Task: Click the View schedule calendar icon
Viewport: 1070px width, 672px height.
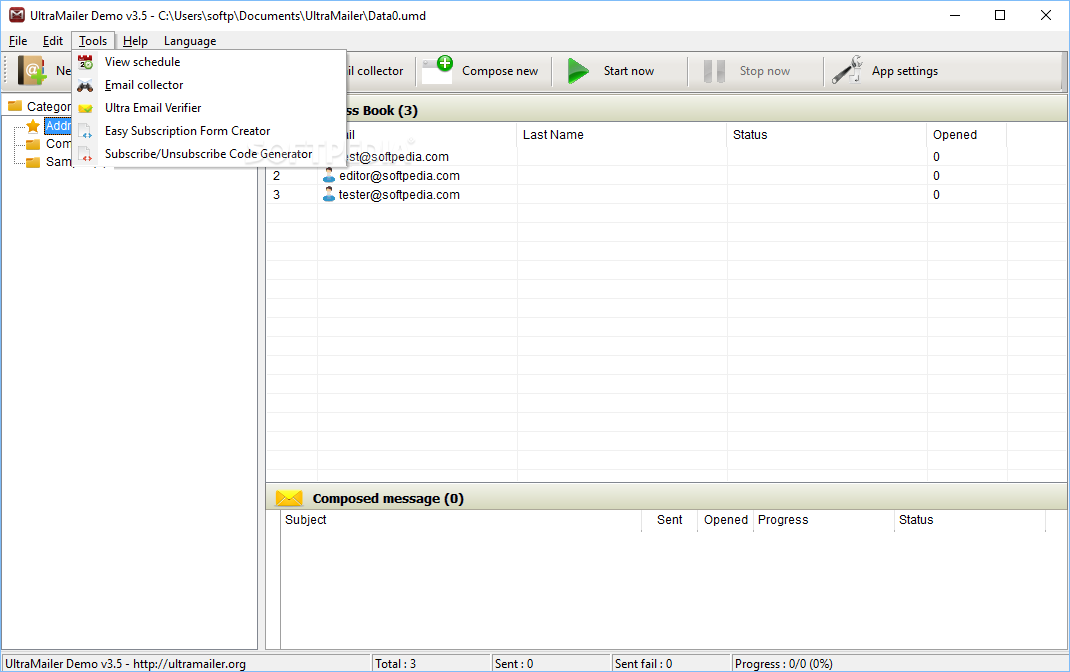Action: pyautogui.click(x=85, y=62)
